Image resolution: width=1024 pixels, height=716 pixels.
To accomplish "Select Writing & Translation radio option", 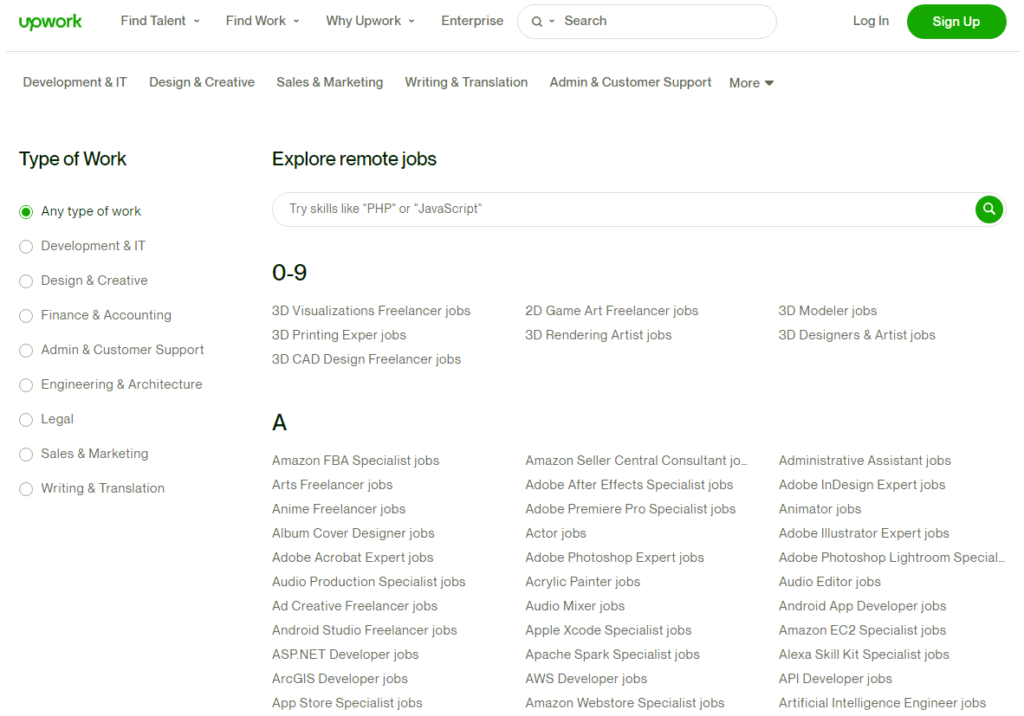I will pyautogui.click(x=26, y=489).
